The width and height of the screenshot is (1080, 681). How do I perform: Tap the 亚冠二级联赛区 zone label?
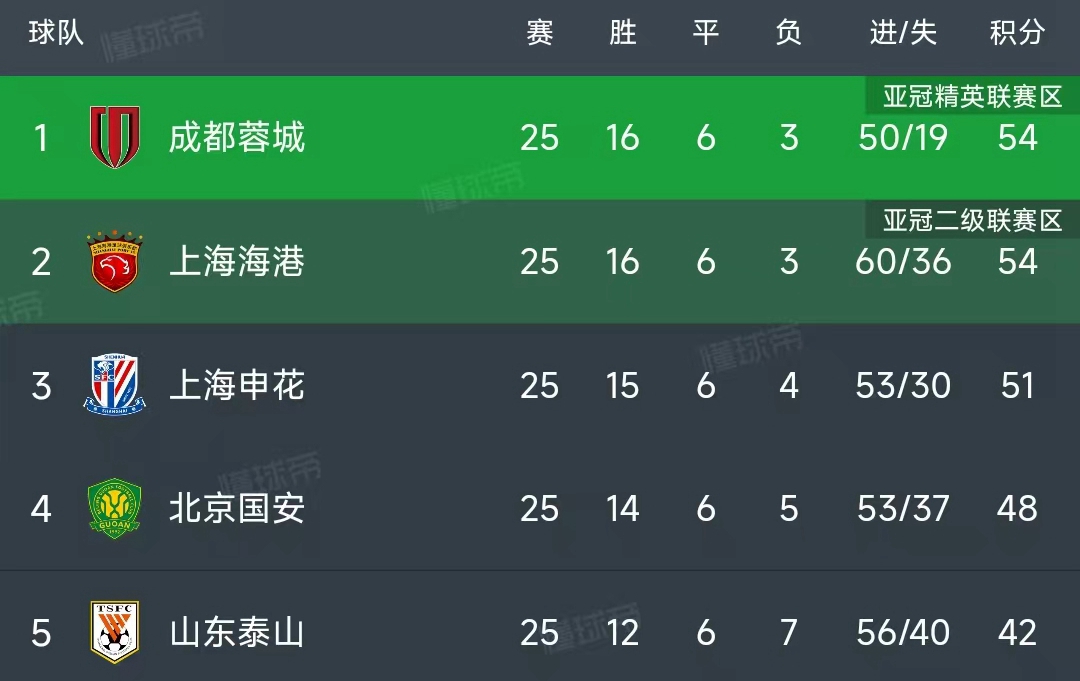click(972, 220)
